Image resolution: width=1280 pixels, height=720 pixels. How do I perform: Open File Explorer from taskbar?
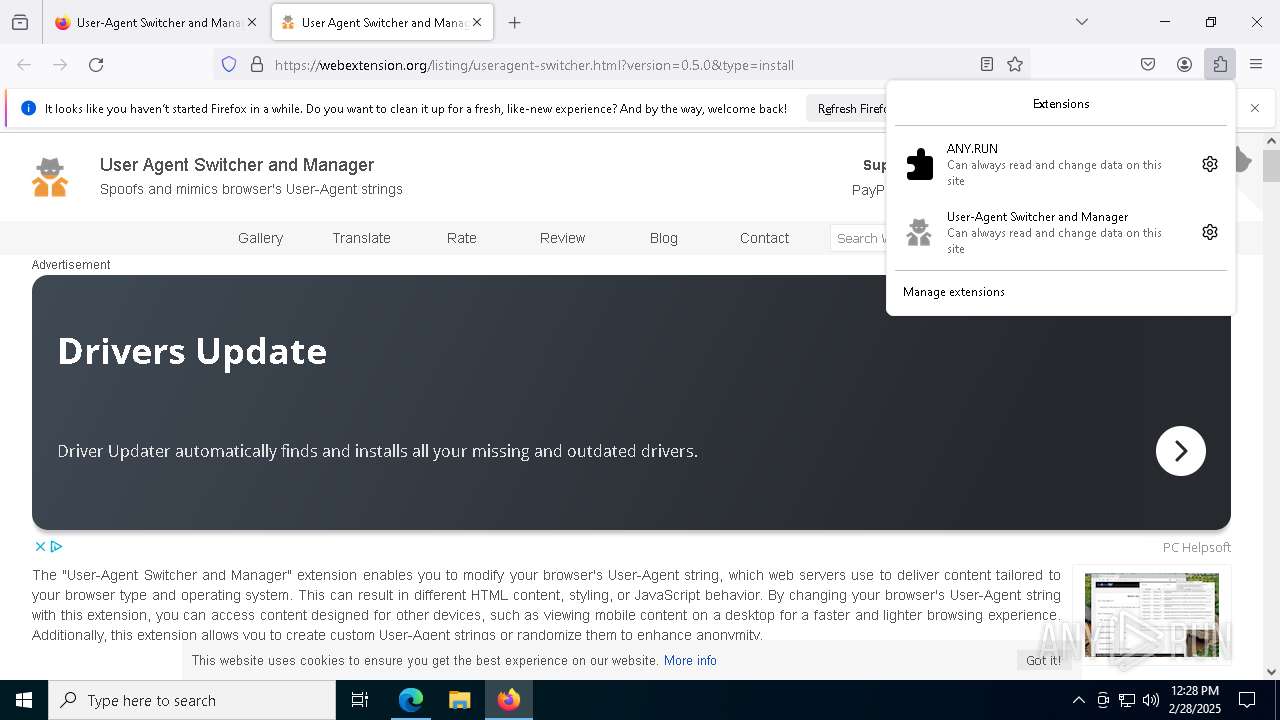pos(459,700)
